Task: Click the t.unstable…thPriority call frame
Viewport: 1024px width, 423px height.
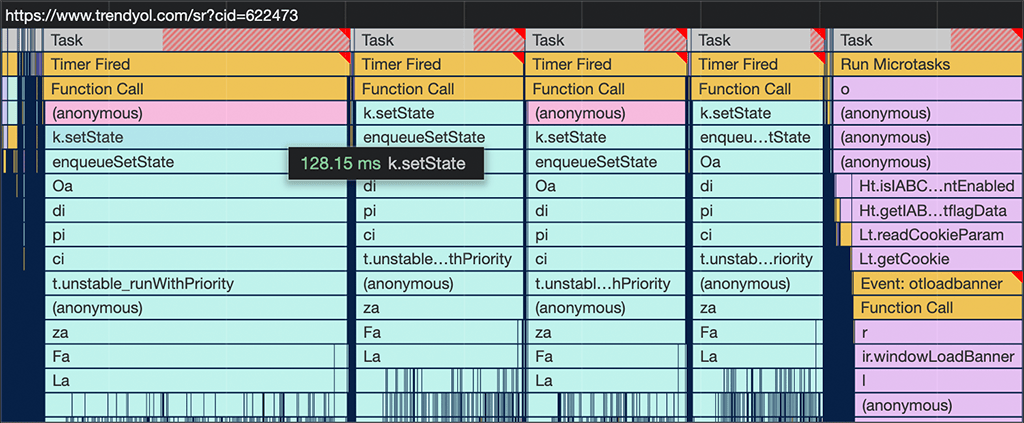Action: pyautogui.click(x=437, y=259)
